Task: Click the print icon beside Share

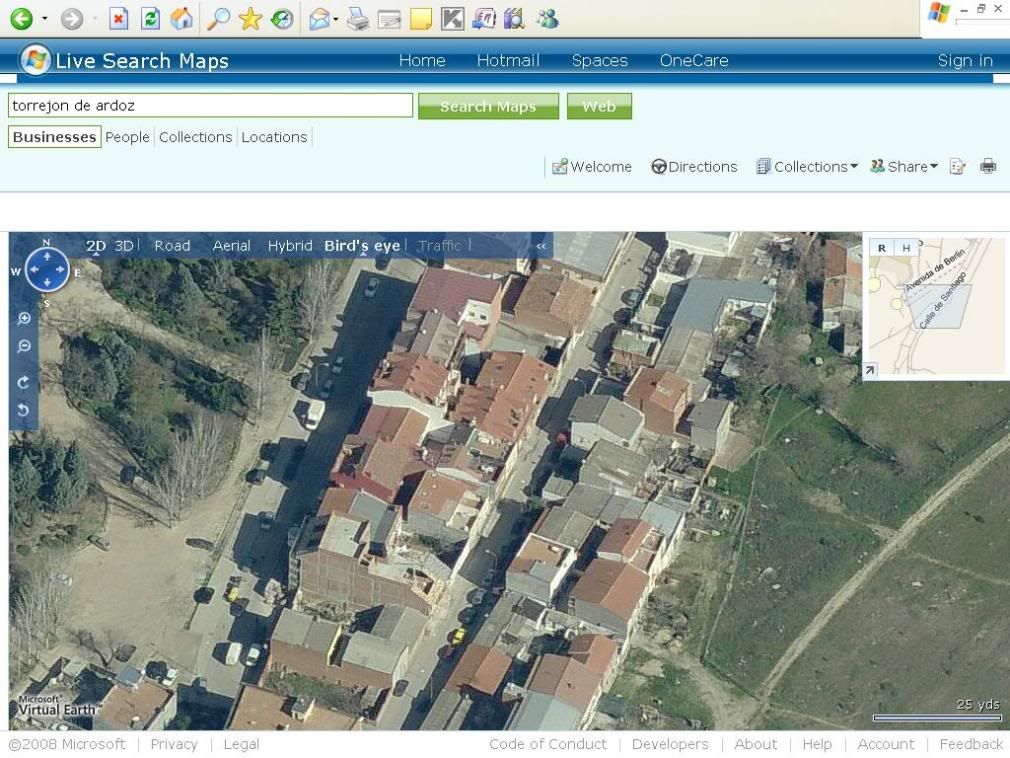Action: tap(988, 167)
